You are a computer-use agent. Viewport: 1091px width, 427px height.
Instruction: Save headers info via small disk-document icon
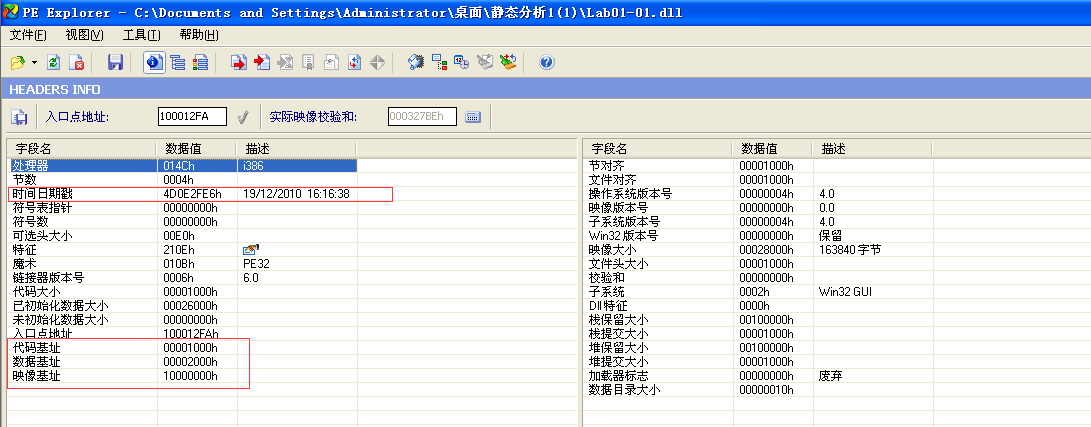[19, 117]
